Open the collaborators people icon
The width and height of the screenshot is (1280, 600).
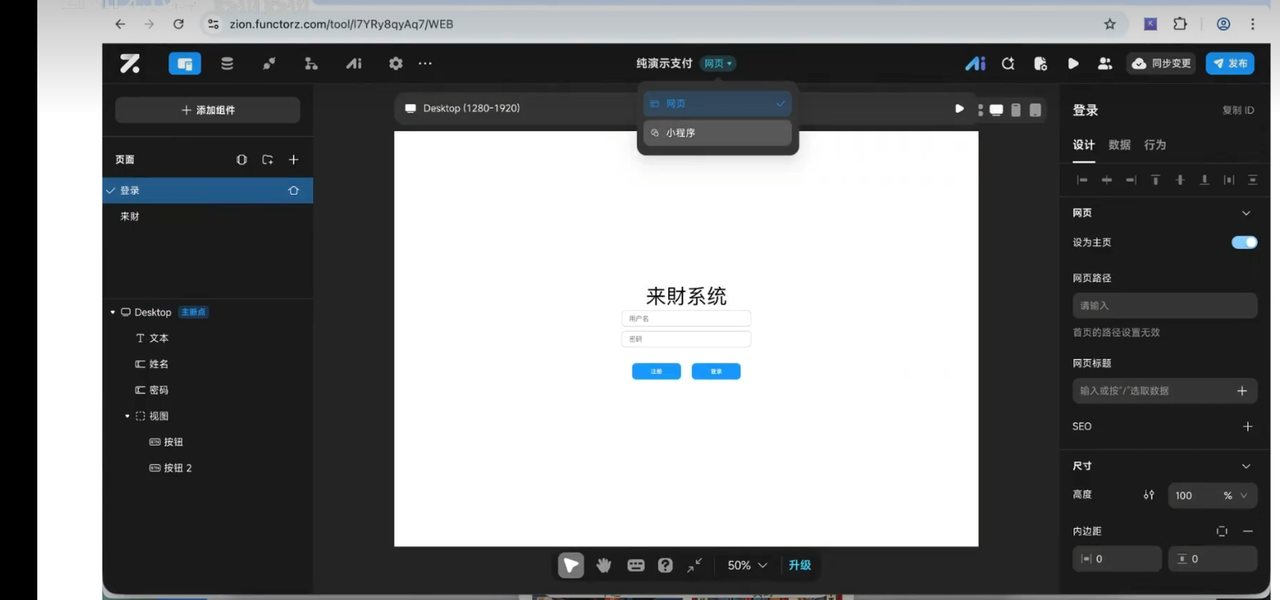(1105, 63)
